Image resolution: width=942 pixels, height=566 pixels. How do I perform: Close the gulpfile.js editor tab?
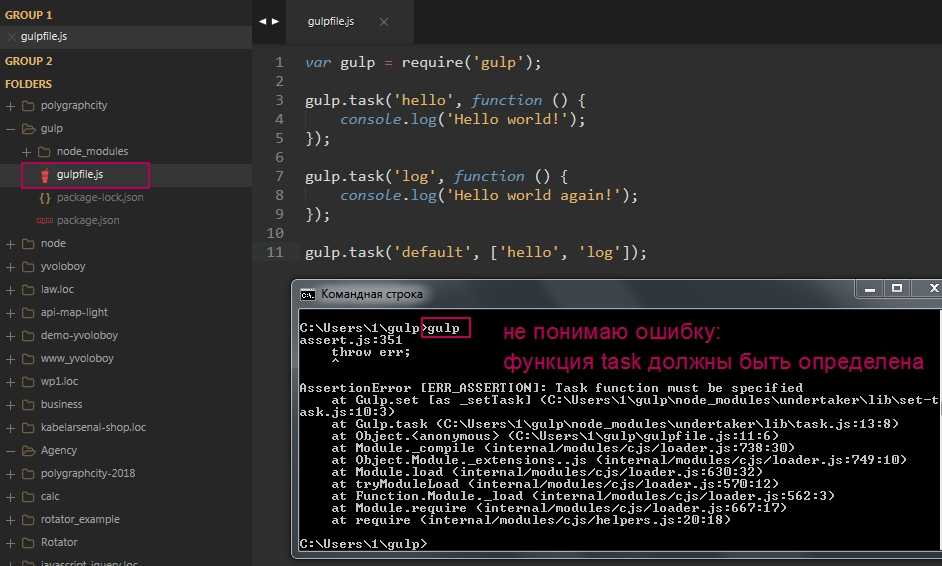coord(383,21)
